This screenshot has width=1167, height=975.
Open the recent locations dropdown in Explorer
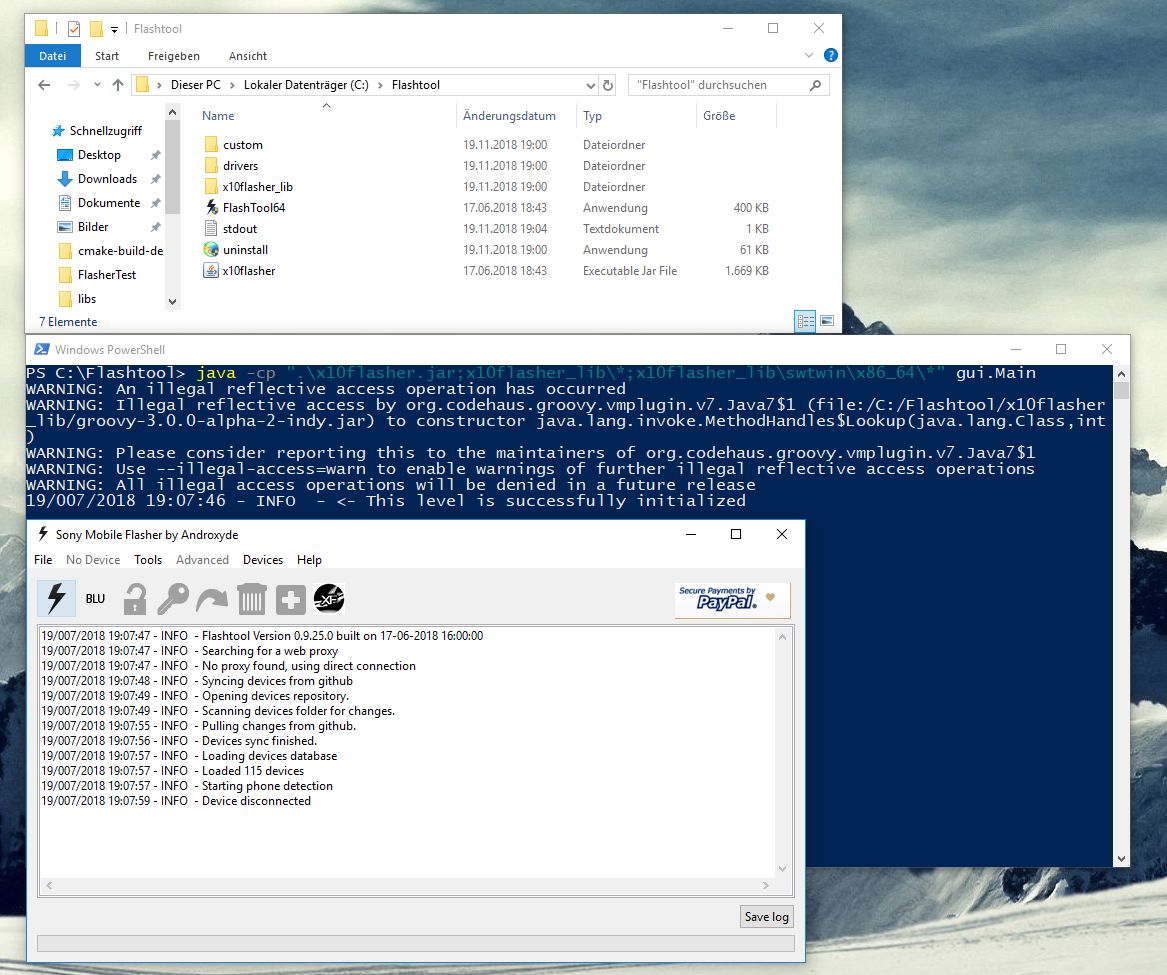point(97,85)
